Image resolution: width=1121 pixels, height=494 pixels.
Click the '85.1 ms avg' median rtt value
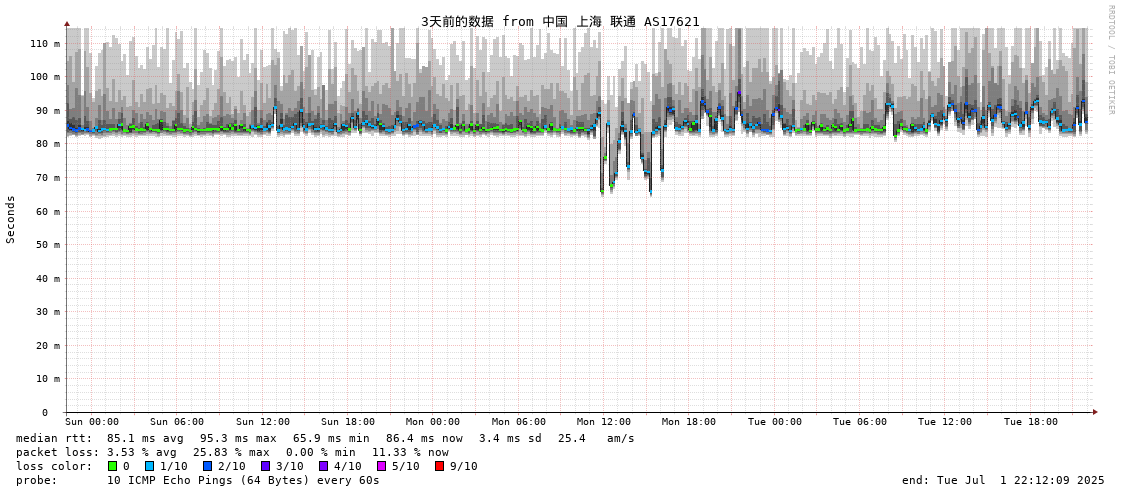coord(145,438)
